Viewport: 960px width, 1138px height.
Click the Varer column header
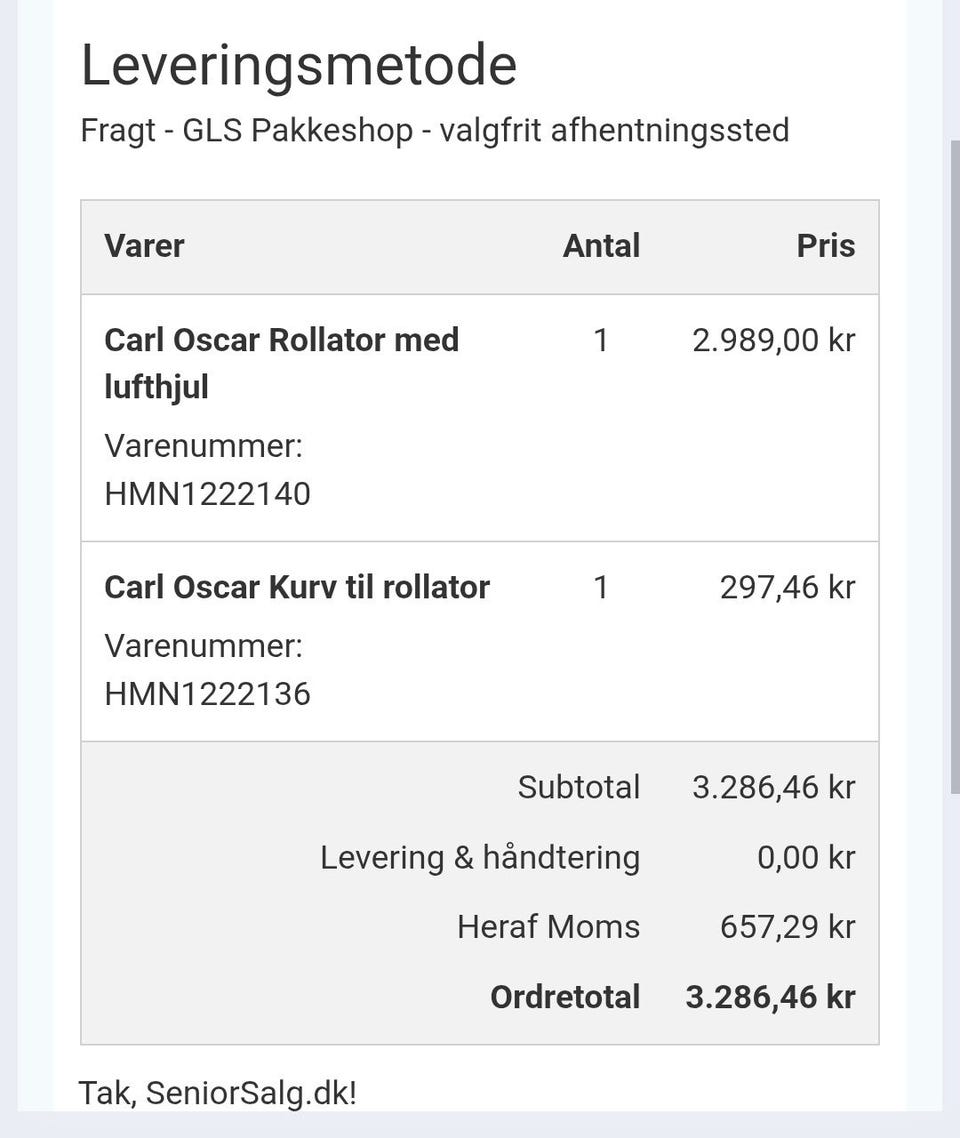(144, 246)
